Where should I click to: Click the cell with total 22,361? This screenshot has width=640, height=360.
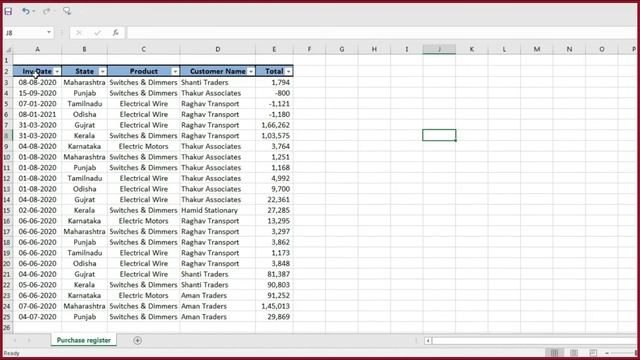[274, 200]
